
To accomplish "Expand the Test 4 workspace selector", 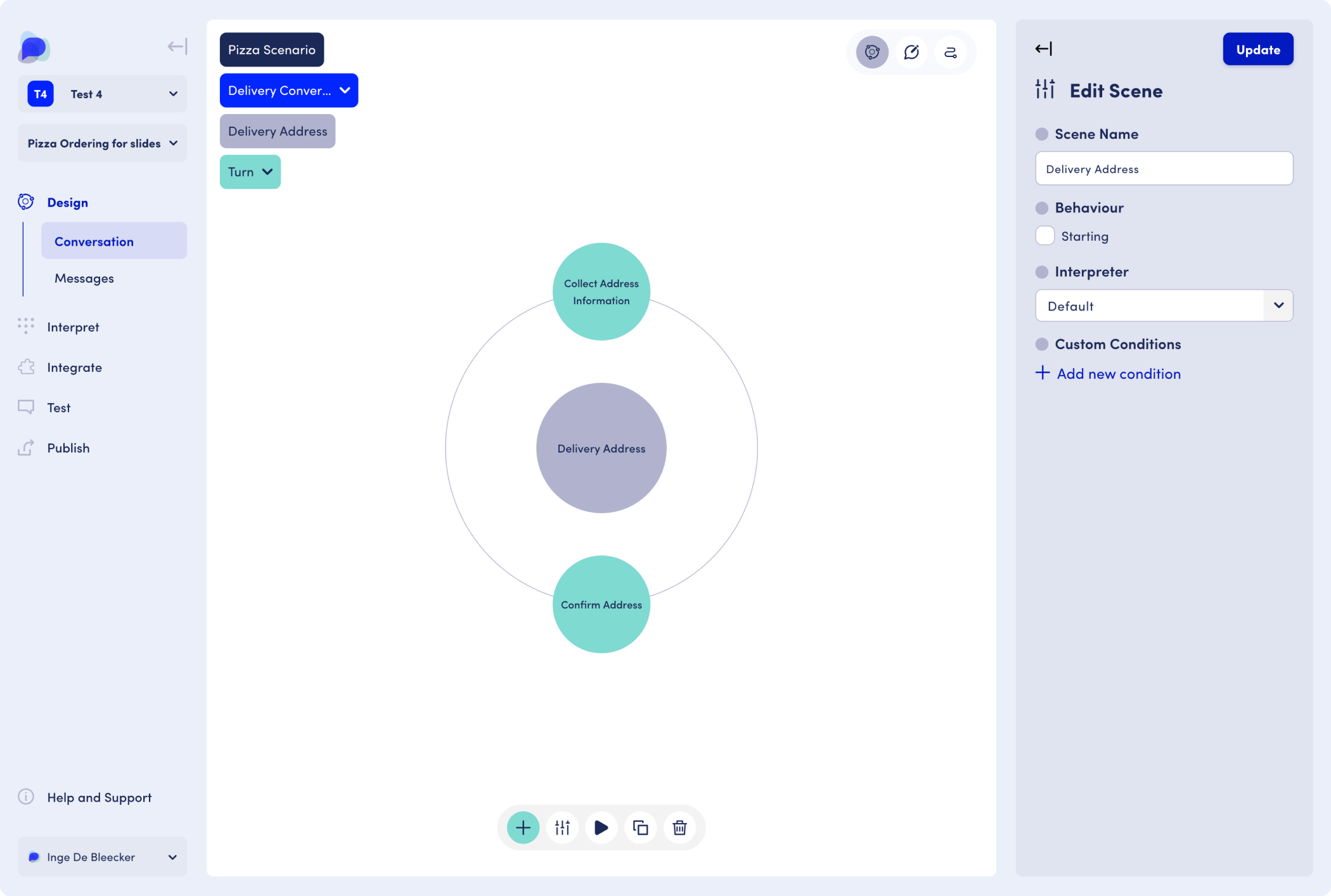I will tap(102, 94).
